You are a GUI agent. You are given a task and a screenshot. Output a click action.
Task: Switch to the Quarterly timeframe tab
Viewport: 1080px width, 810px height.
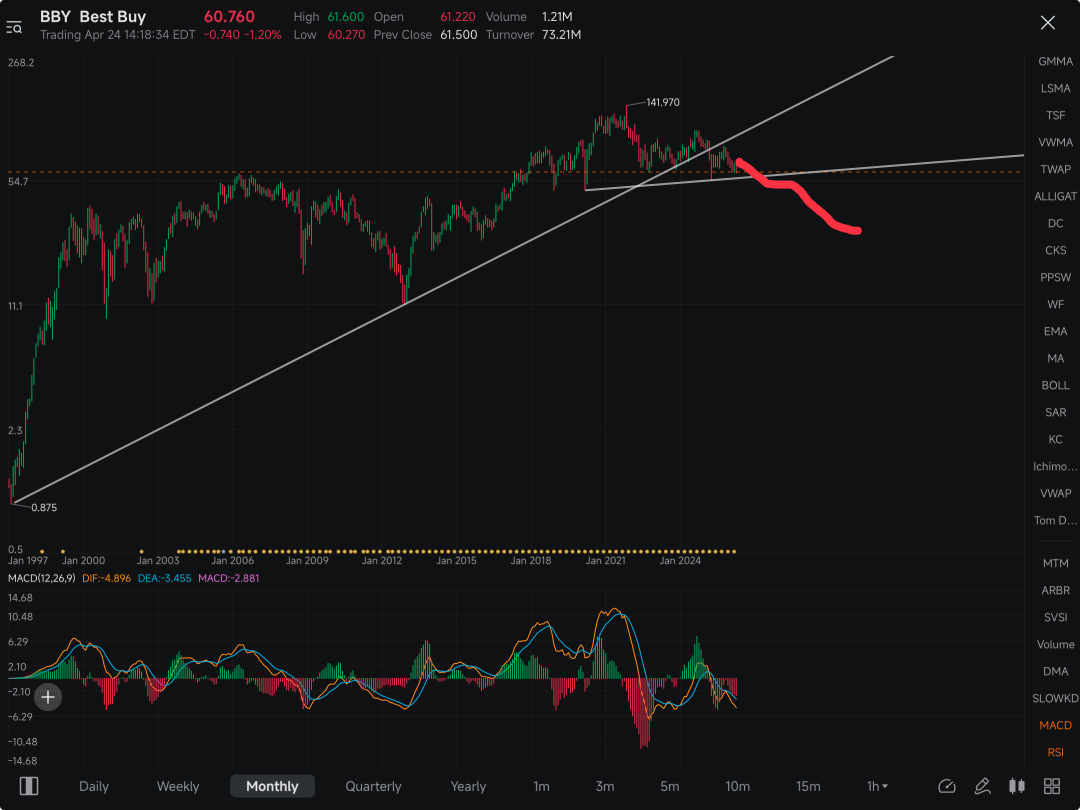point(373,786)
